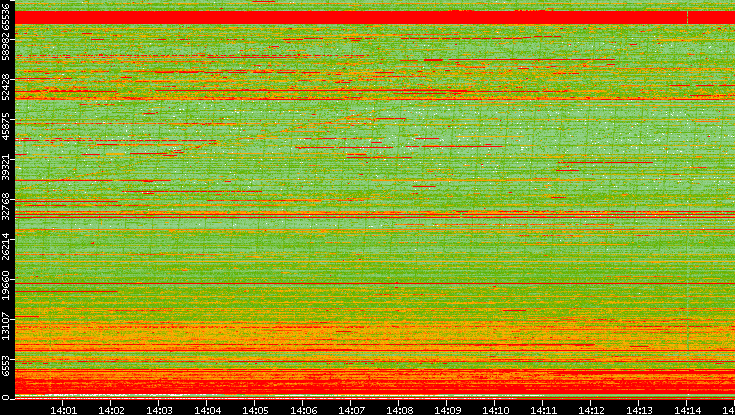The image size is (735, 415).
Task: Click the 14:12 time axis label
Action: [x=592, y=409]
